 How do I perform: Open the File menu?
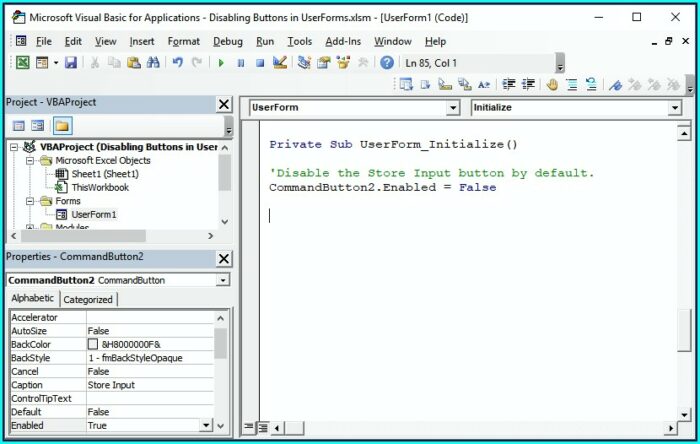pos(44,41)
